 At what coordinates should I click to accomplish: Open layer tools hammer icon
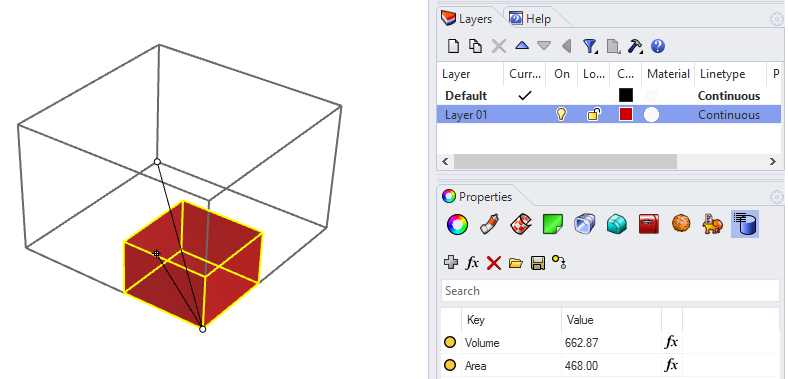tap(635, 46)
